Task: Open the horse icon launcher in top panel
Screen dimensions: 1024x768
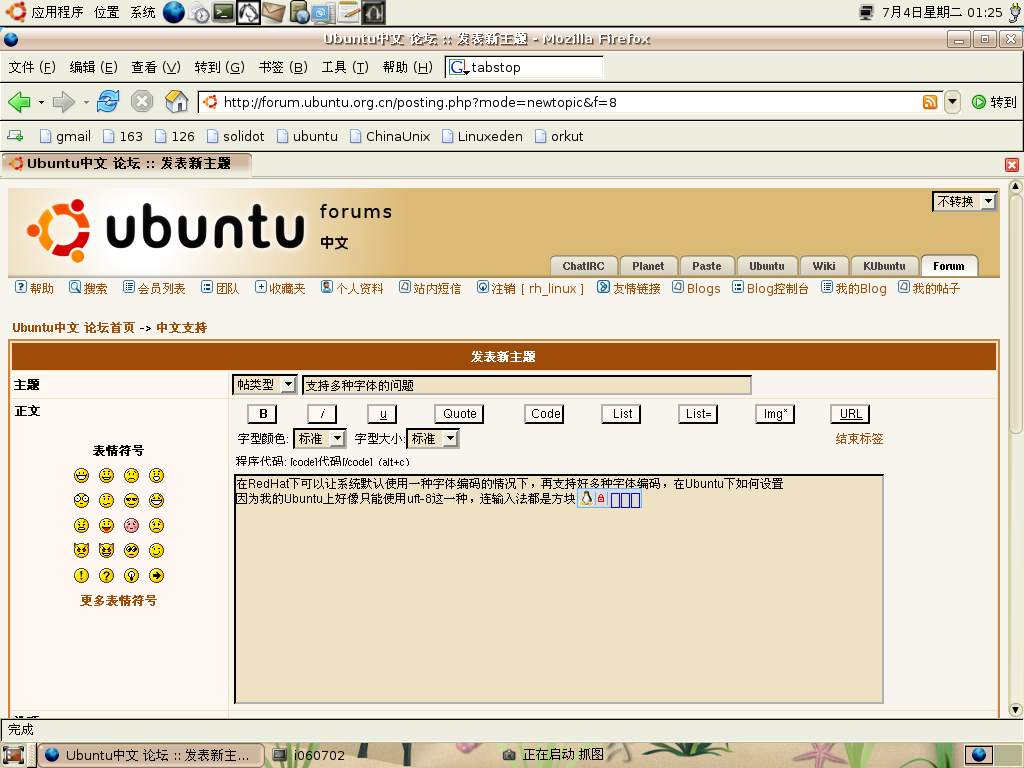Action: pyautogui.click(x=248, y=12)
